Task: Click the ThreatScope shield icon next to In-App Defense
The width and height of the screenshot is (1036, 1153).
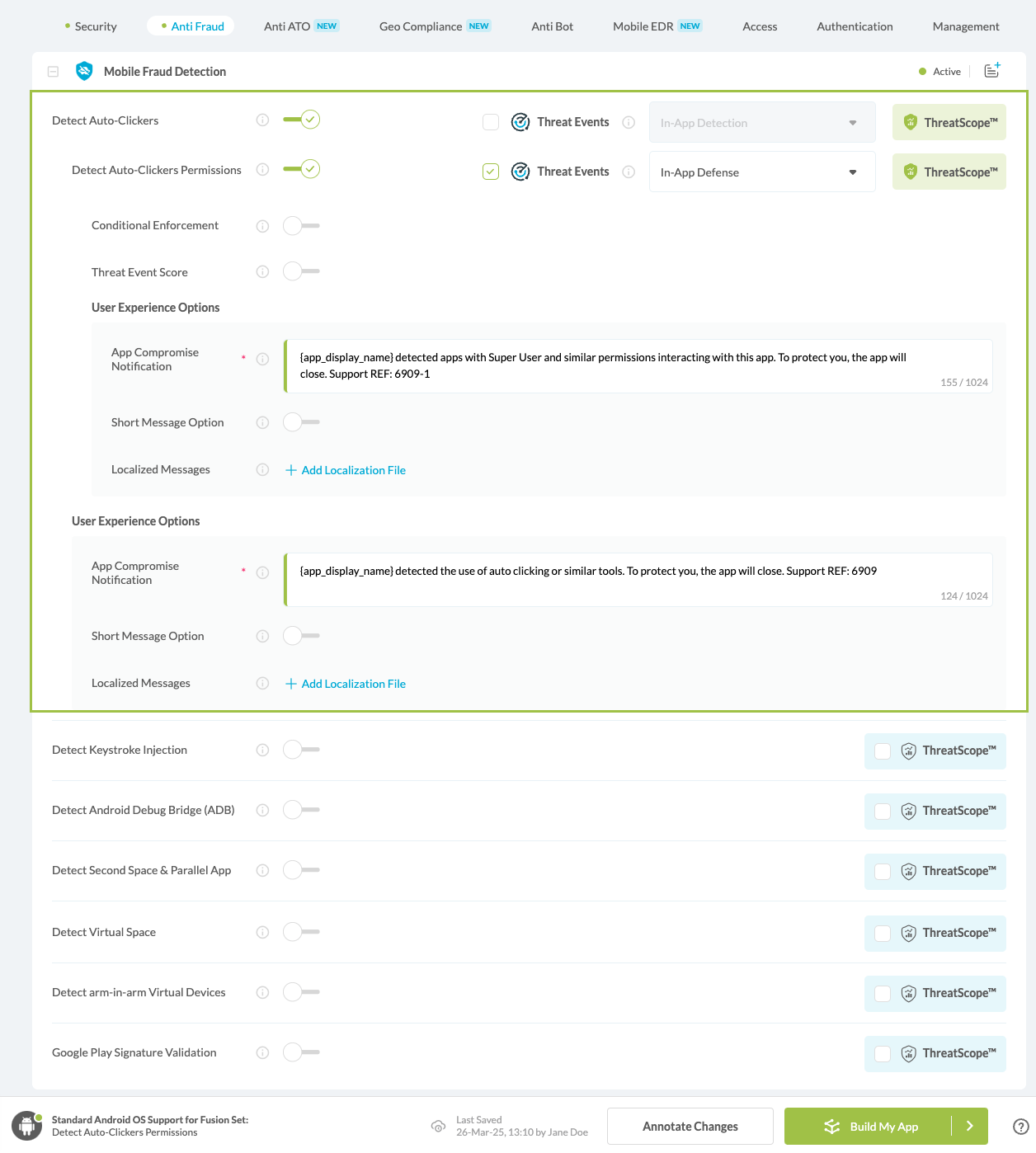Action: click(910, 172)
